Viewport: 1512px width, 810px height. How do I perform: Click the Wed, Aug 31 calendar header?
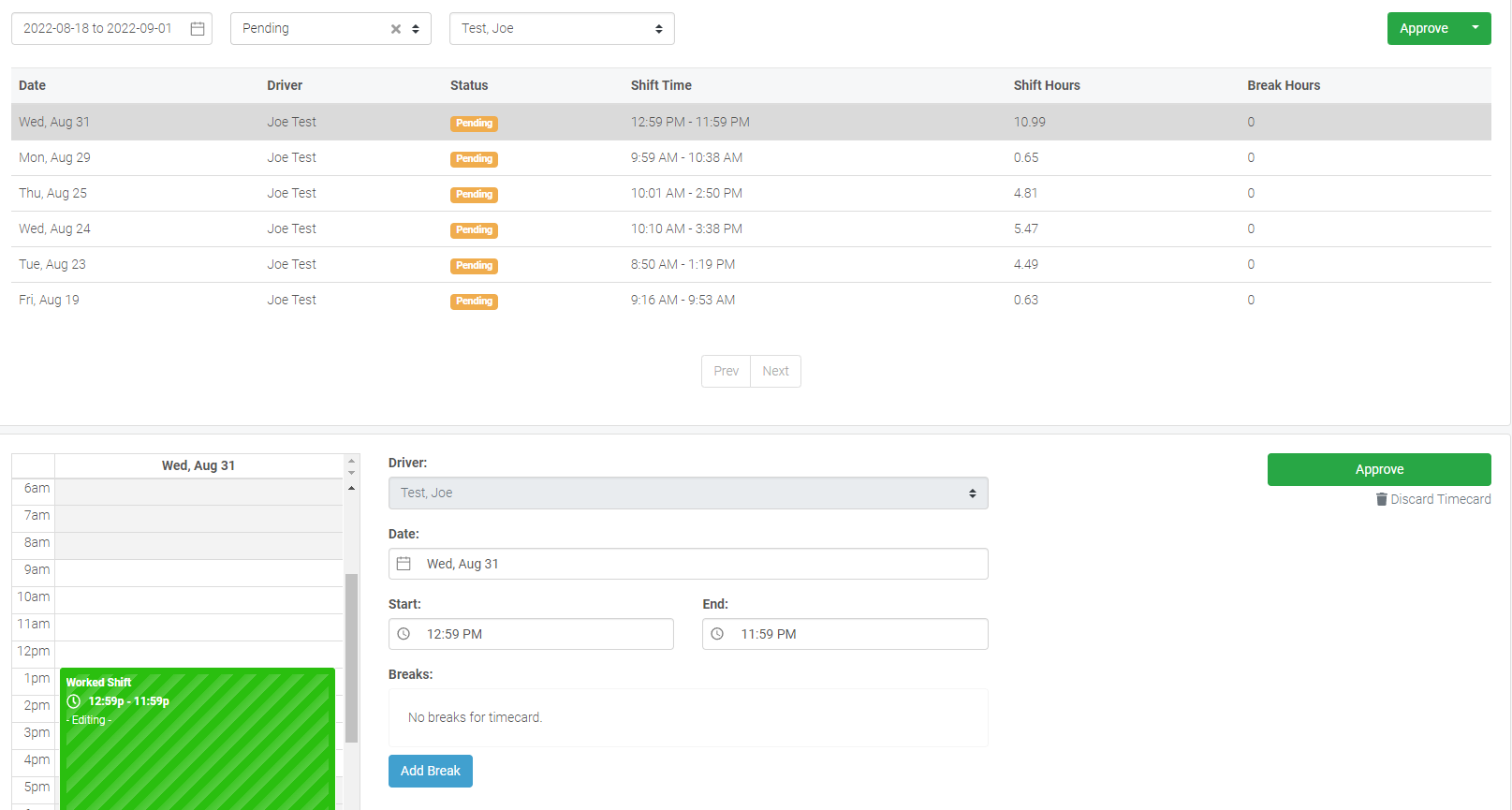pos(198,465)
